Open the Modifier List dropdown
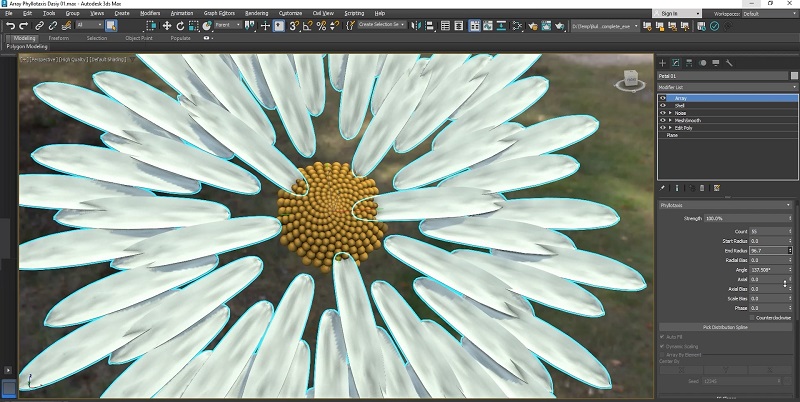Screen dimensions: 800x402 [x=727, y=87]
